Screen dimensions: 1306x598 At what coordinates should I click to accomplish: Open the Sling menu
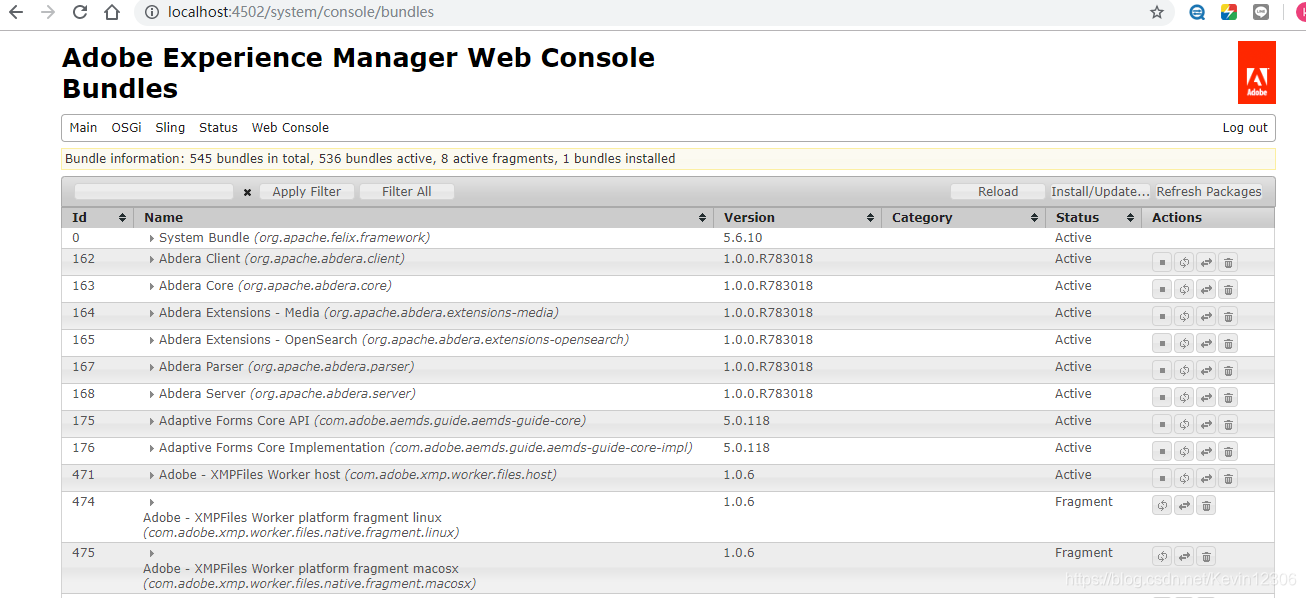pos(170,127)
